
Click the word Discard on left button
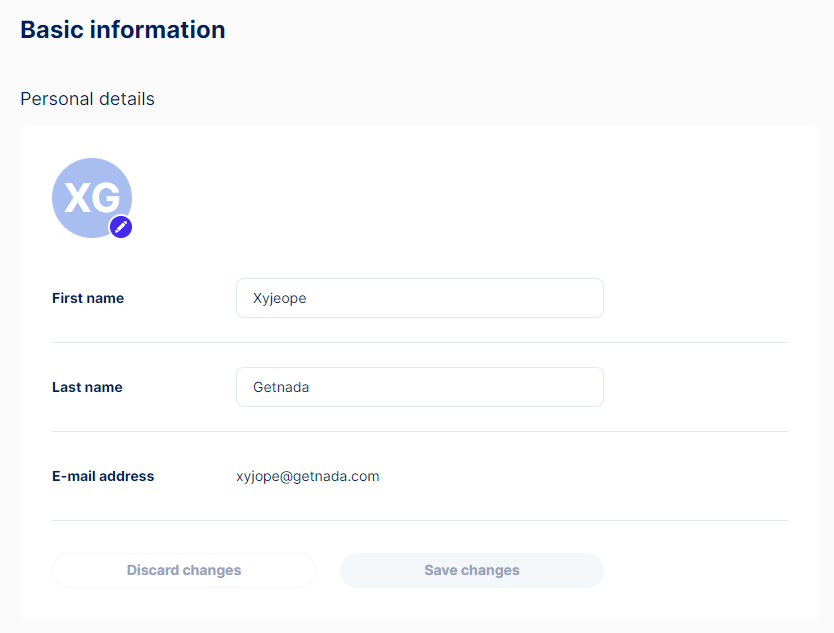153,570
